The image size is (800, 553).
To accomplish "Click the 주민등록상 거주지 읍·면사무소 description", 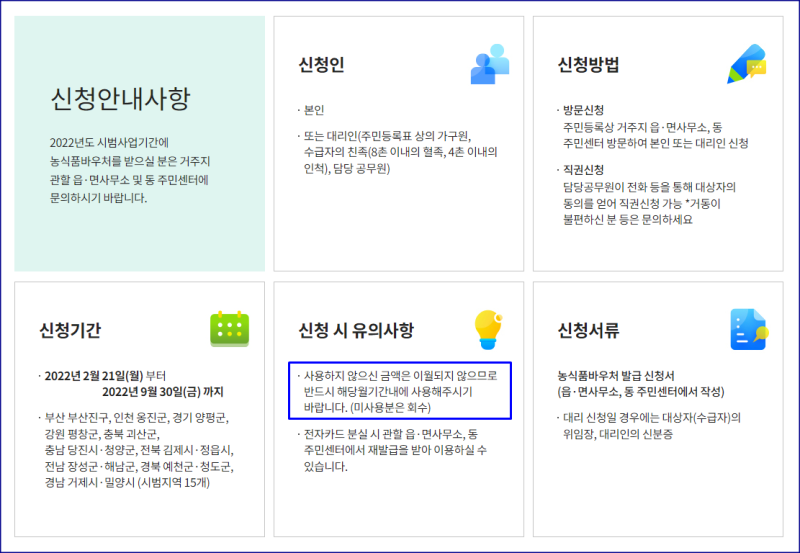I will pyautogui.click(x=655, y=135).
